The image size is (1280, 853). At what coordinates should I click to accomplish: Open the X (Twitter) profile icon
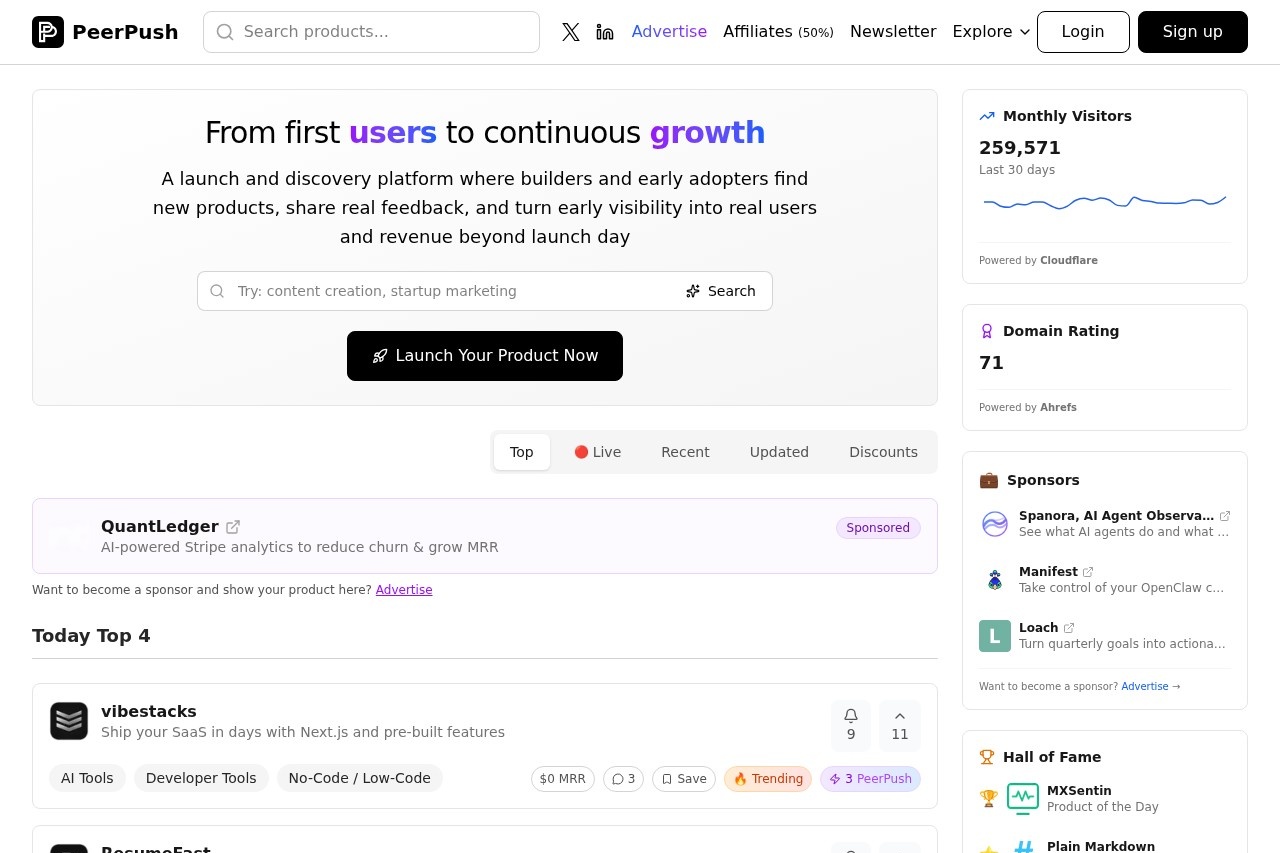(x=570, y=32)
